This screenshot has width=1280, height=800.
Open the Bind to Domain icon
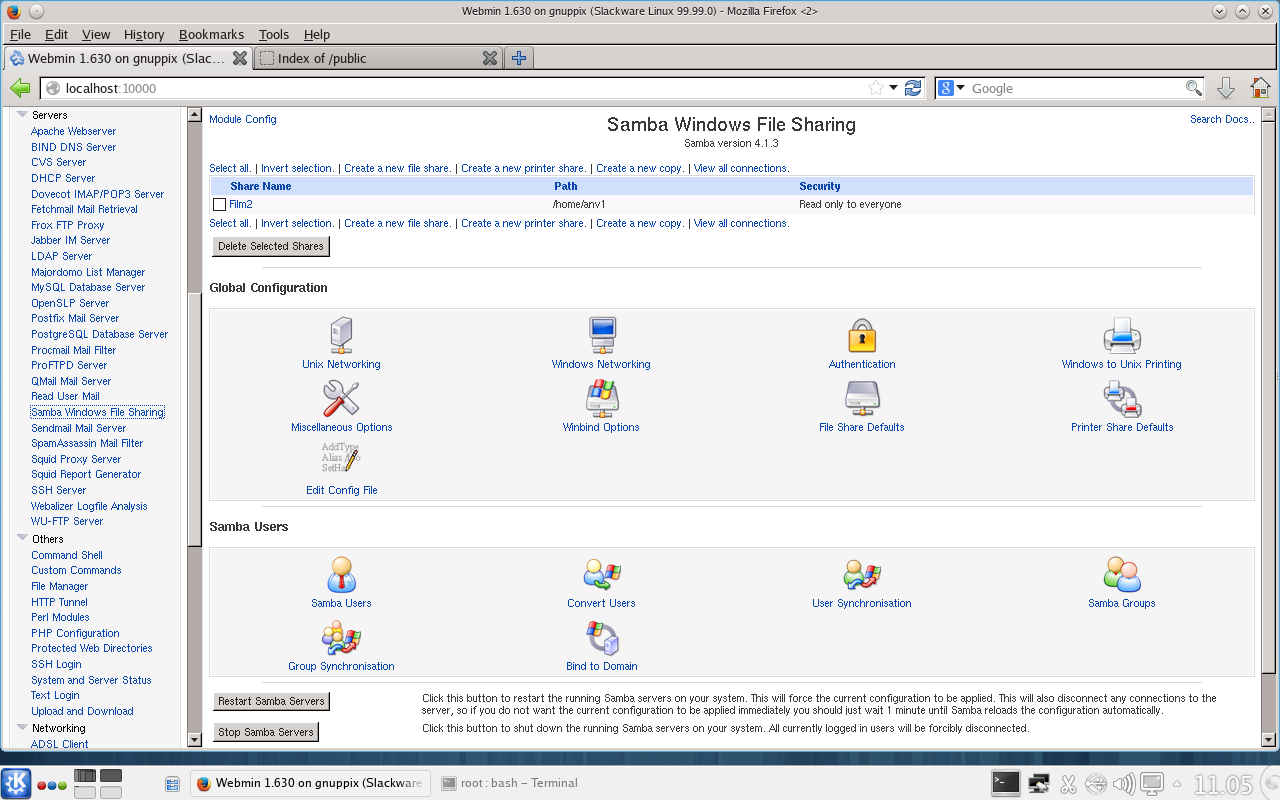click(x=601, y=637)
